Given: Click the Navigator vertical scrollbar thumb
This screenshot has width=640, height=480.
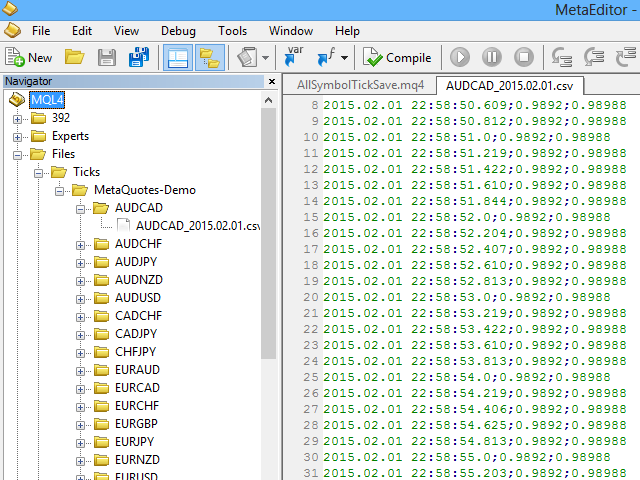Looking at the screenshot, I should 268,233.
